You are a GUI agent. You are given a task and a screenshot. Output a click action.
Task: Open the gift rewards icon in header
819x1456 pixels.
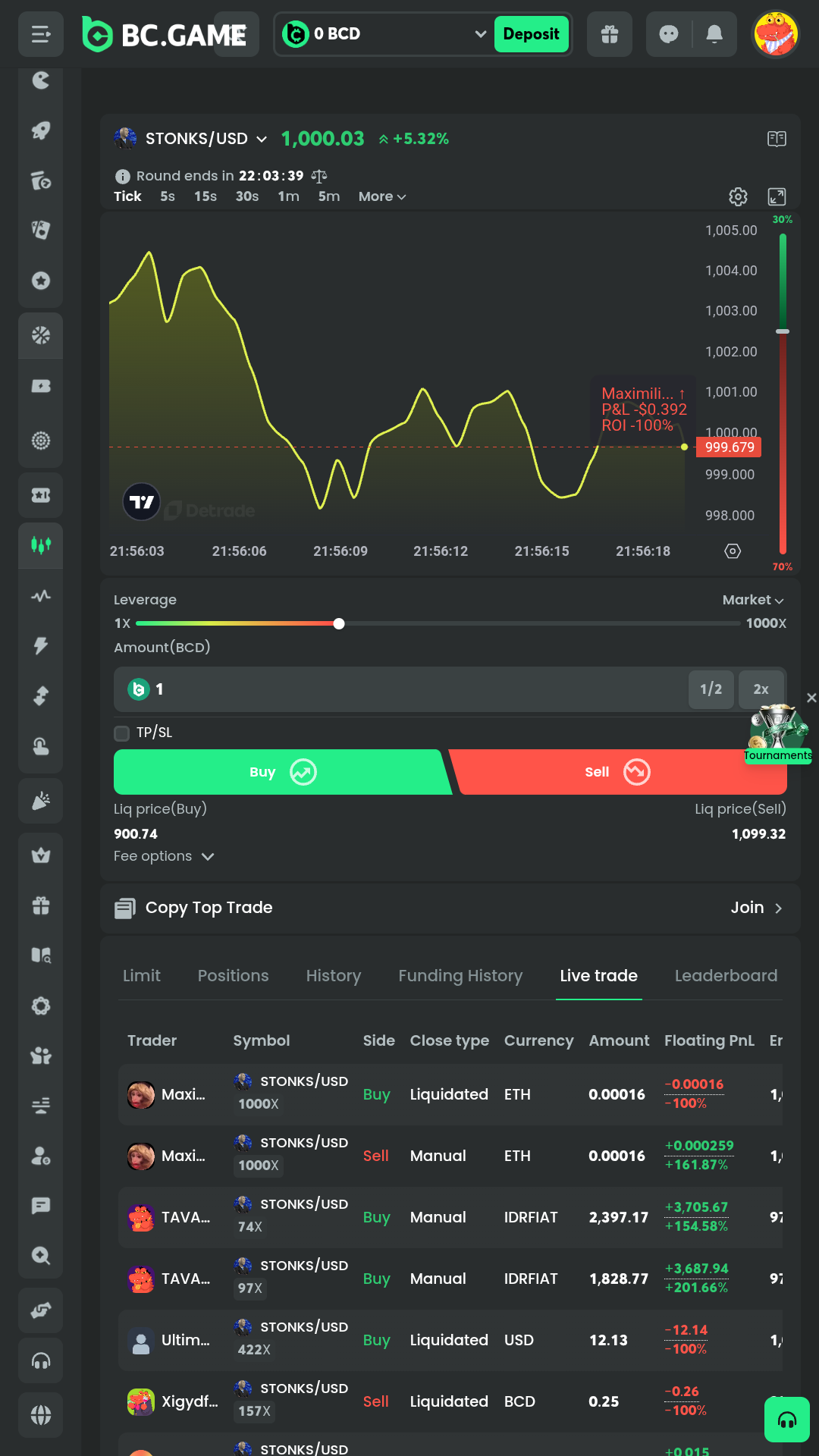610,34
